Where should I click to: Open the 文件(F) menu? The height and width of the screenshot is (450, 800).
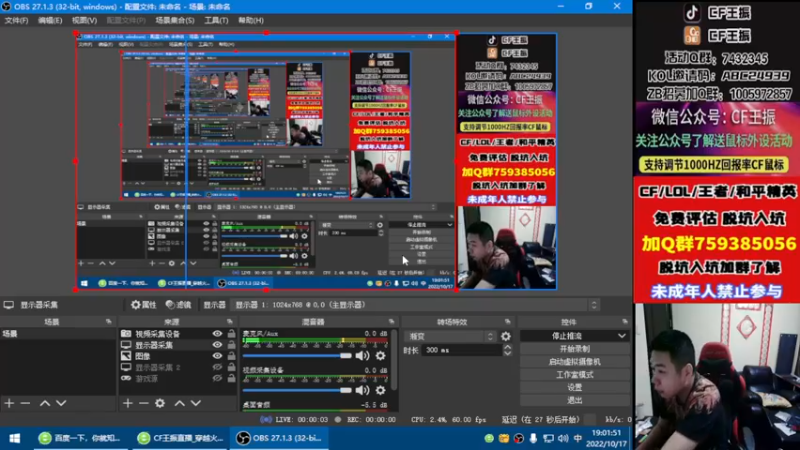(16, 20)
